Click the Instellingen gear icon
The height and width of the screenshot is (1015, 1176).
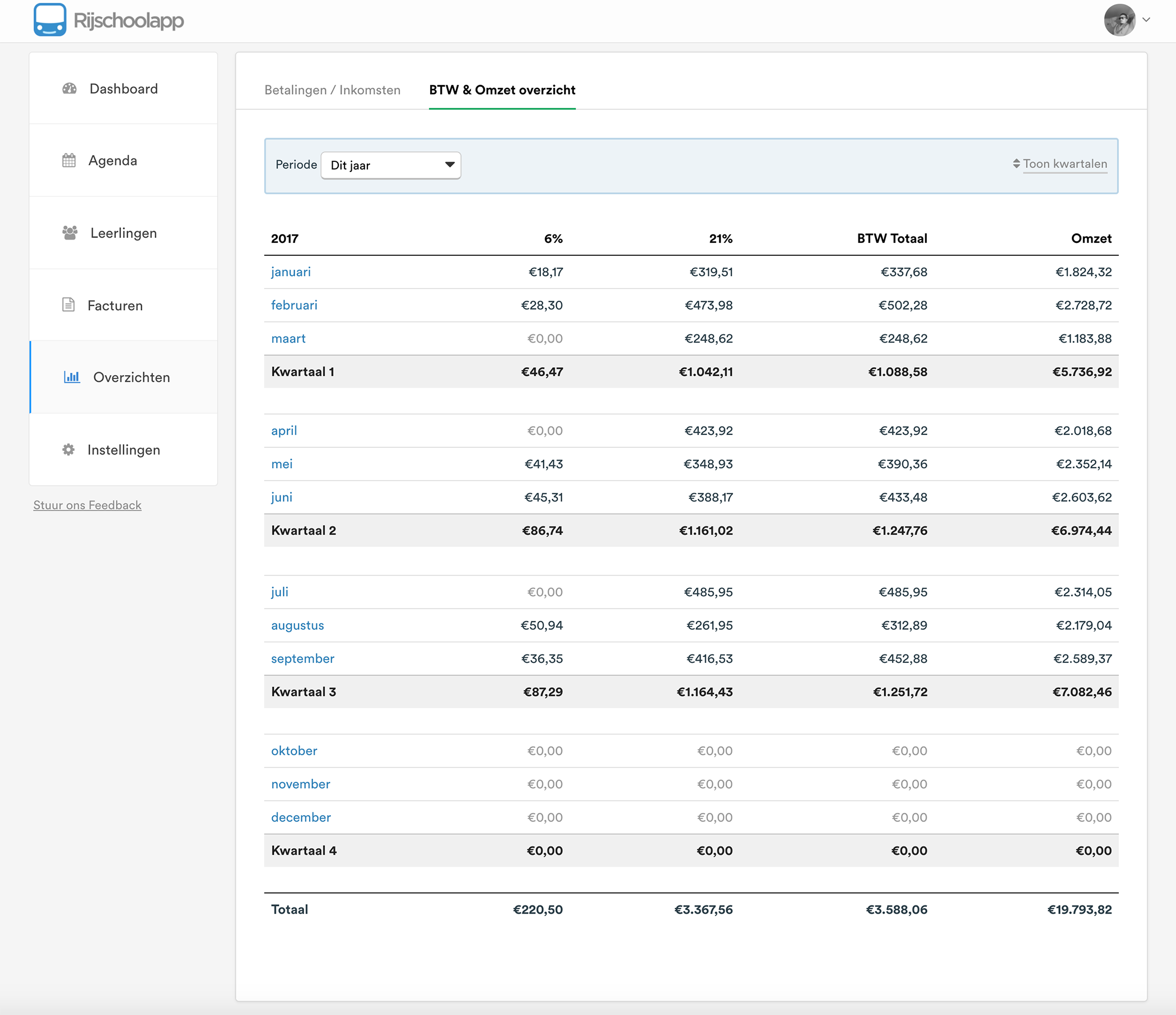68,450
